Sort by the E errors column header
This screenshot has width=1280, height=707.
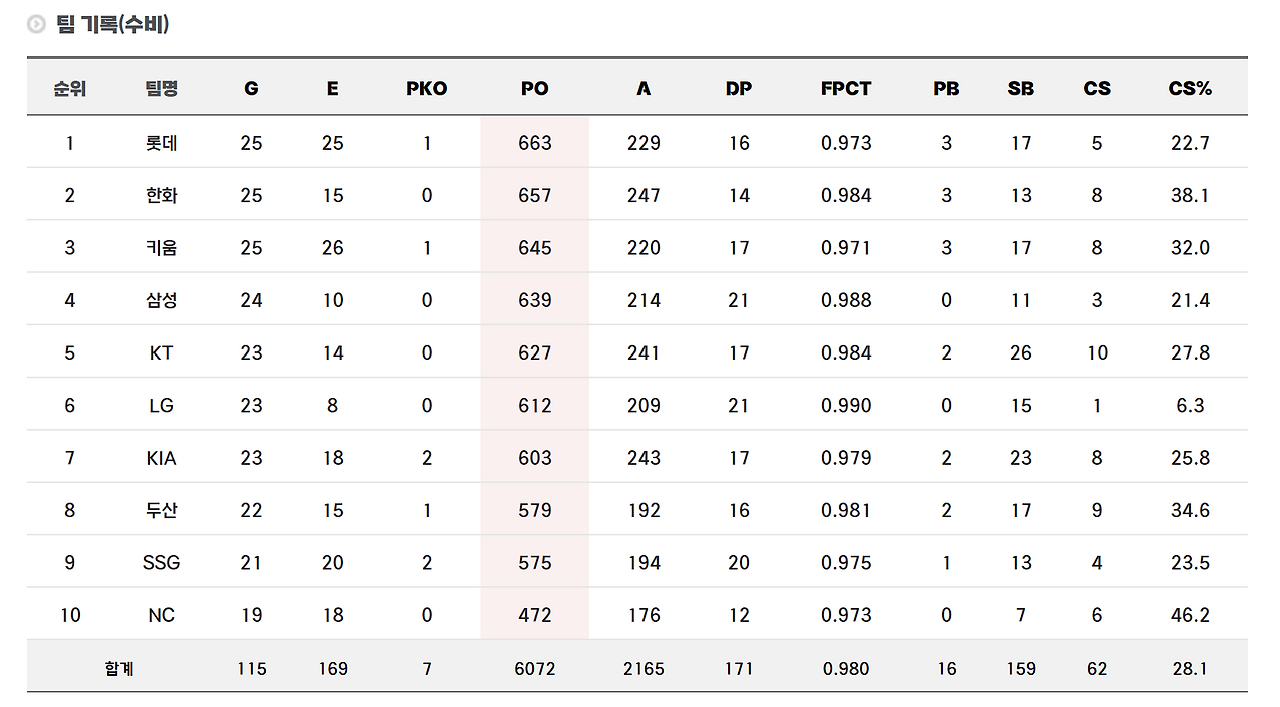click(x=332, y=88)
